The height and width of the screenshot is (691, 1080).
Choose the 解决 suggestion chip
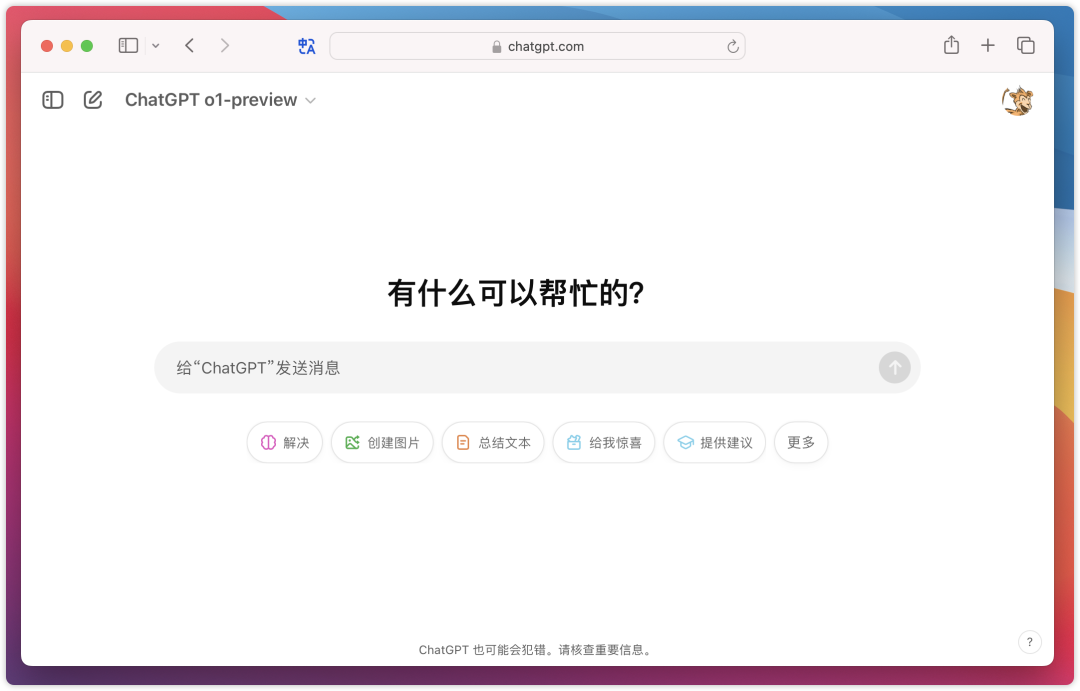click(284, 442)
